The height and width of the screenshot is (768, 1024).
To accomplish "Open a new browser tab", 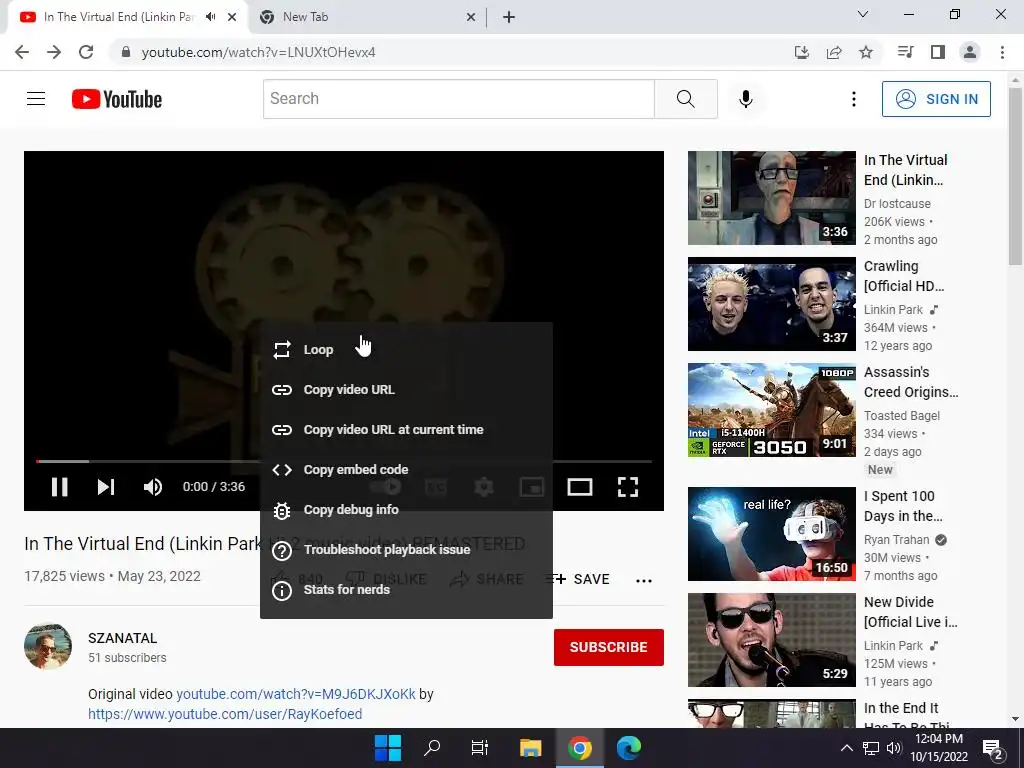I will pos(509,17).
